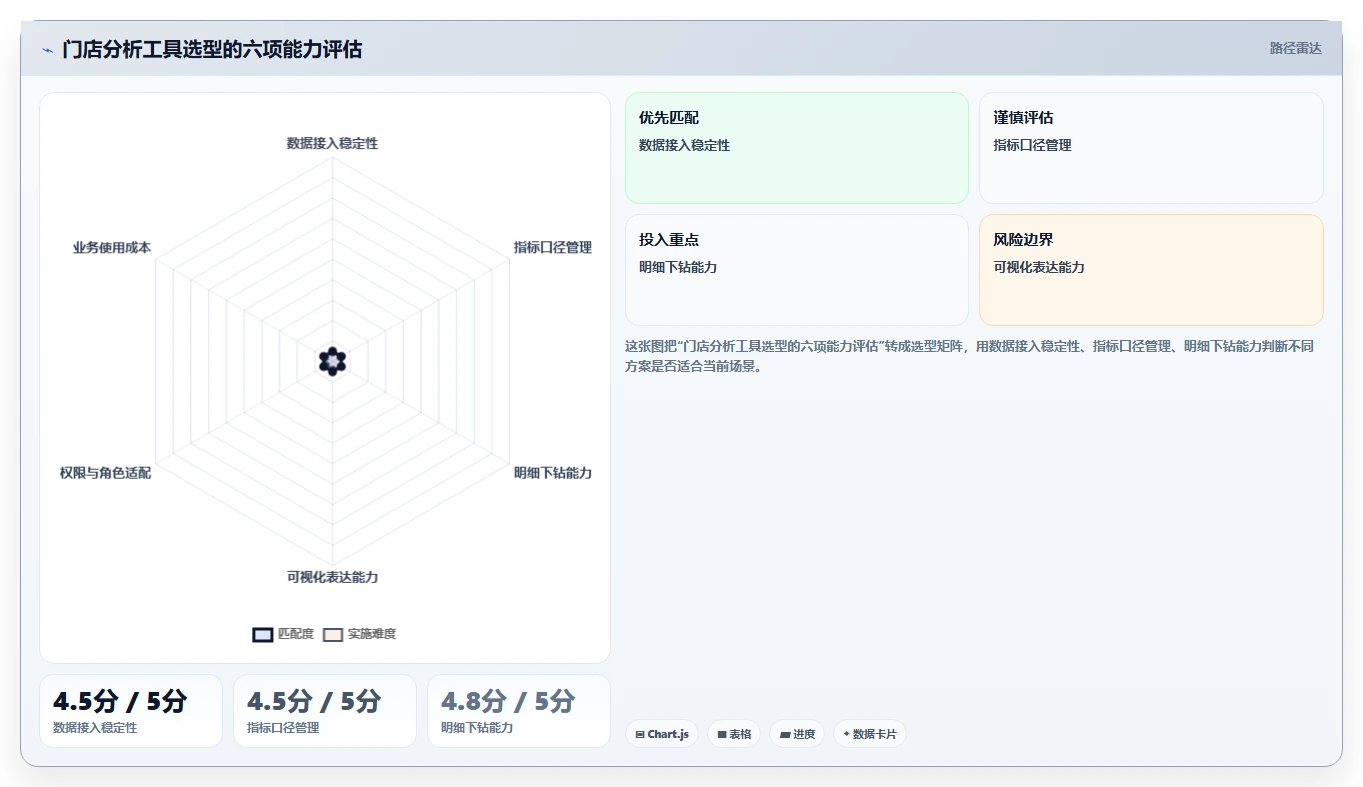Click the 路径雷达 label in the header
This screenshot has width=1363, height=787.
point(1295,48)
